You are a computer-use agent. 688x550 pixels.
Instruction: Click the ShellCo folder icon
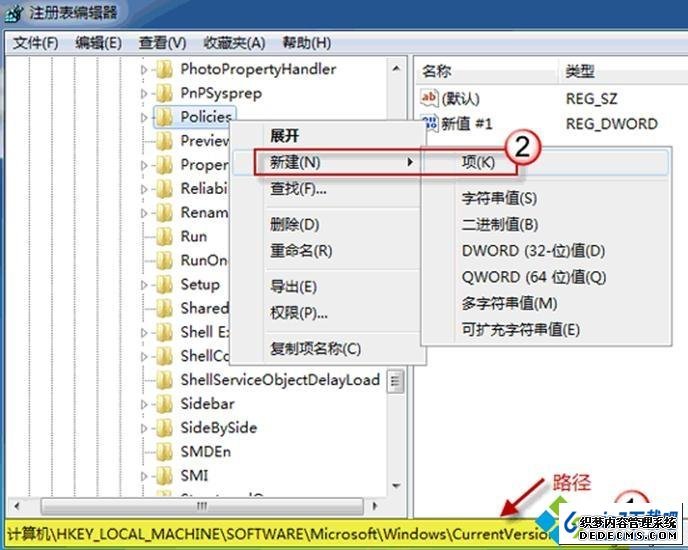click(164, 356)
